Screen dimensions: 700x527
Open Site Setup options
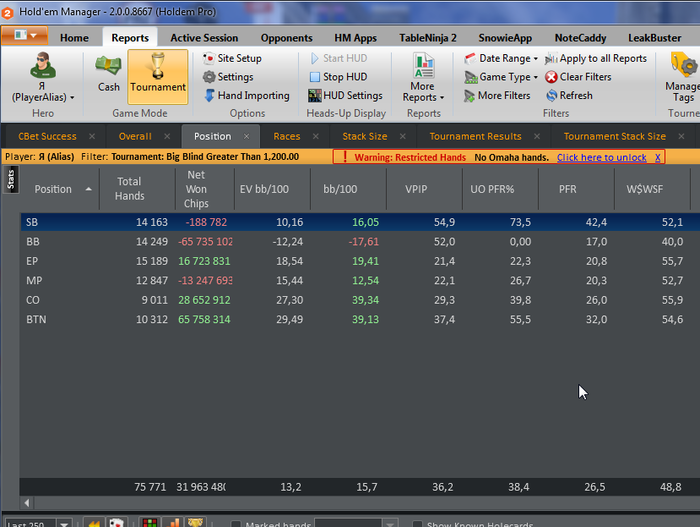tap(232, 59)
